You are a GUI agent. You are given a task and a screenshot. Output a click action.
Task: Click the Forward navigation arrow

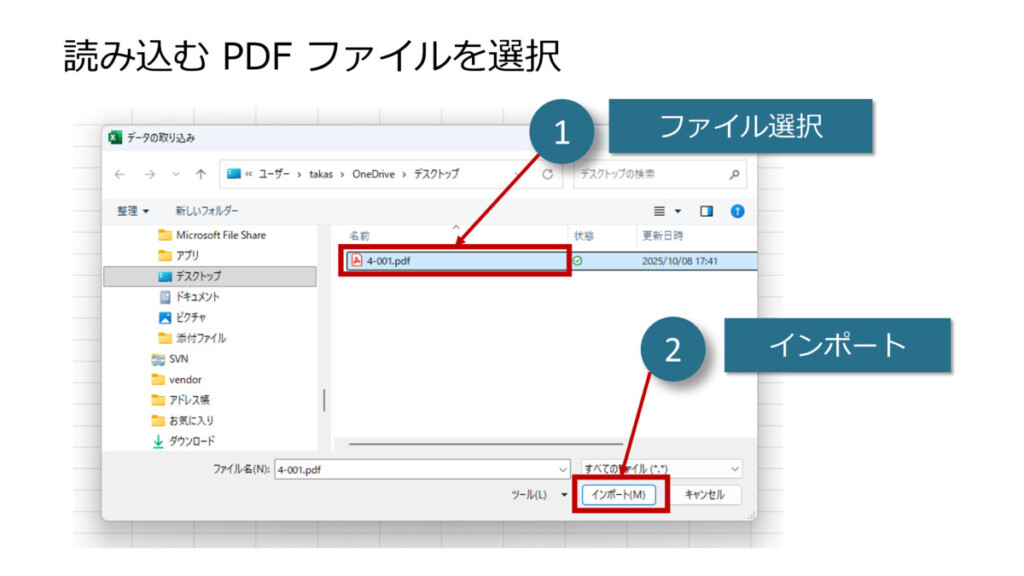[149, 174]
